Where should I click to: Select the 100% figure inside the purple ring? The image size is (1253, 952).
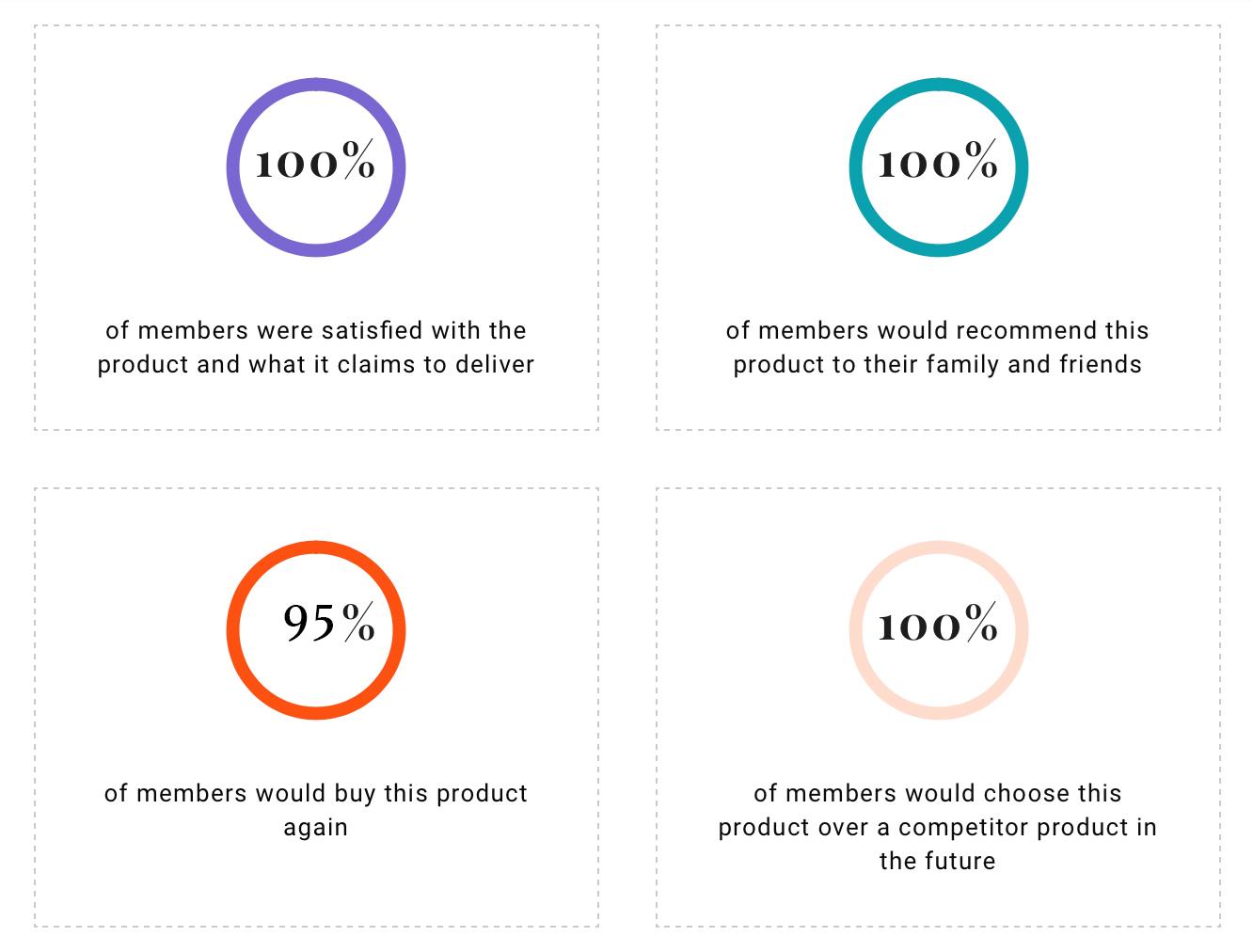coord(315,162)
